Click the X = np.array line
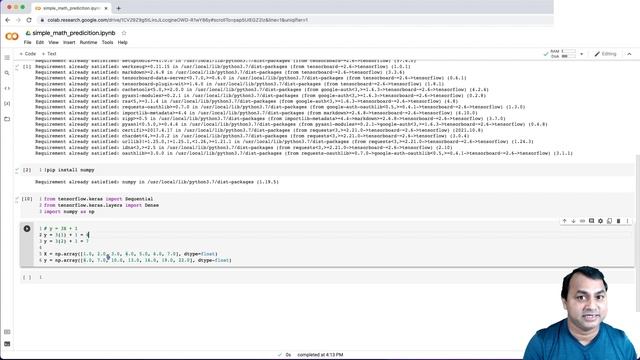 tap(131, 254)
